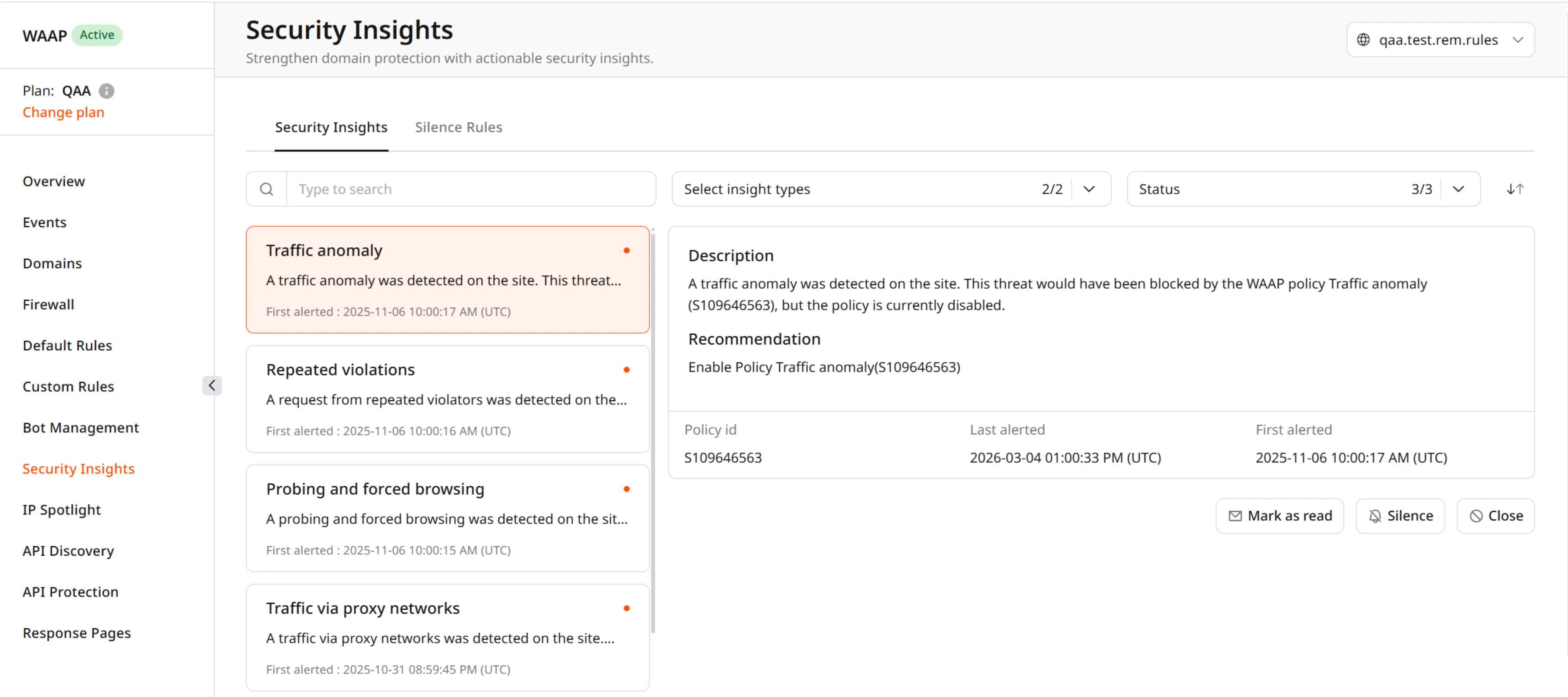Click the muted bell icon on Silence button
The image size is (1568, 697).
[1376, 515]
